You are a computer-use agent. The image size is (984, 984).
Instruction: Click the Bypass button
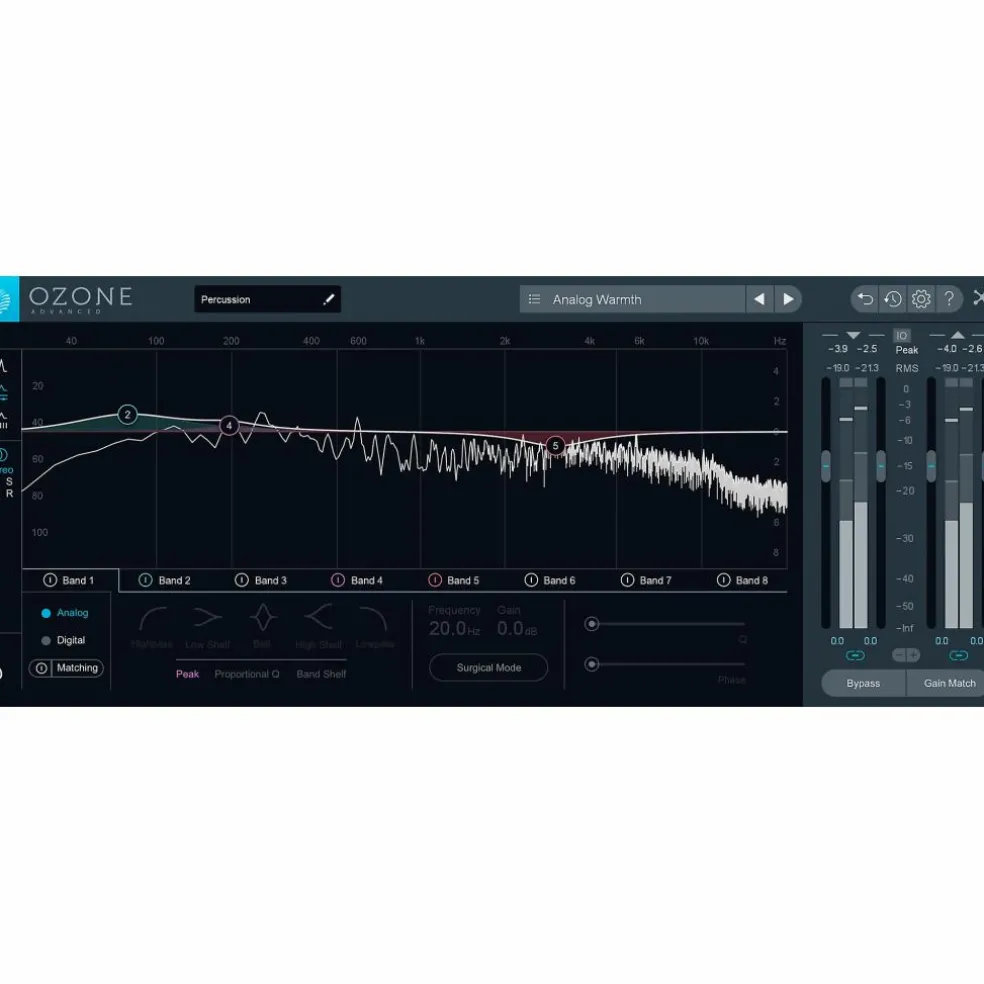(863, 683)
